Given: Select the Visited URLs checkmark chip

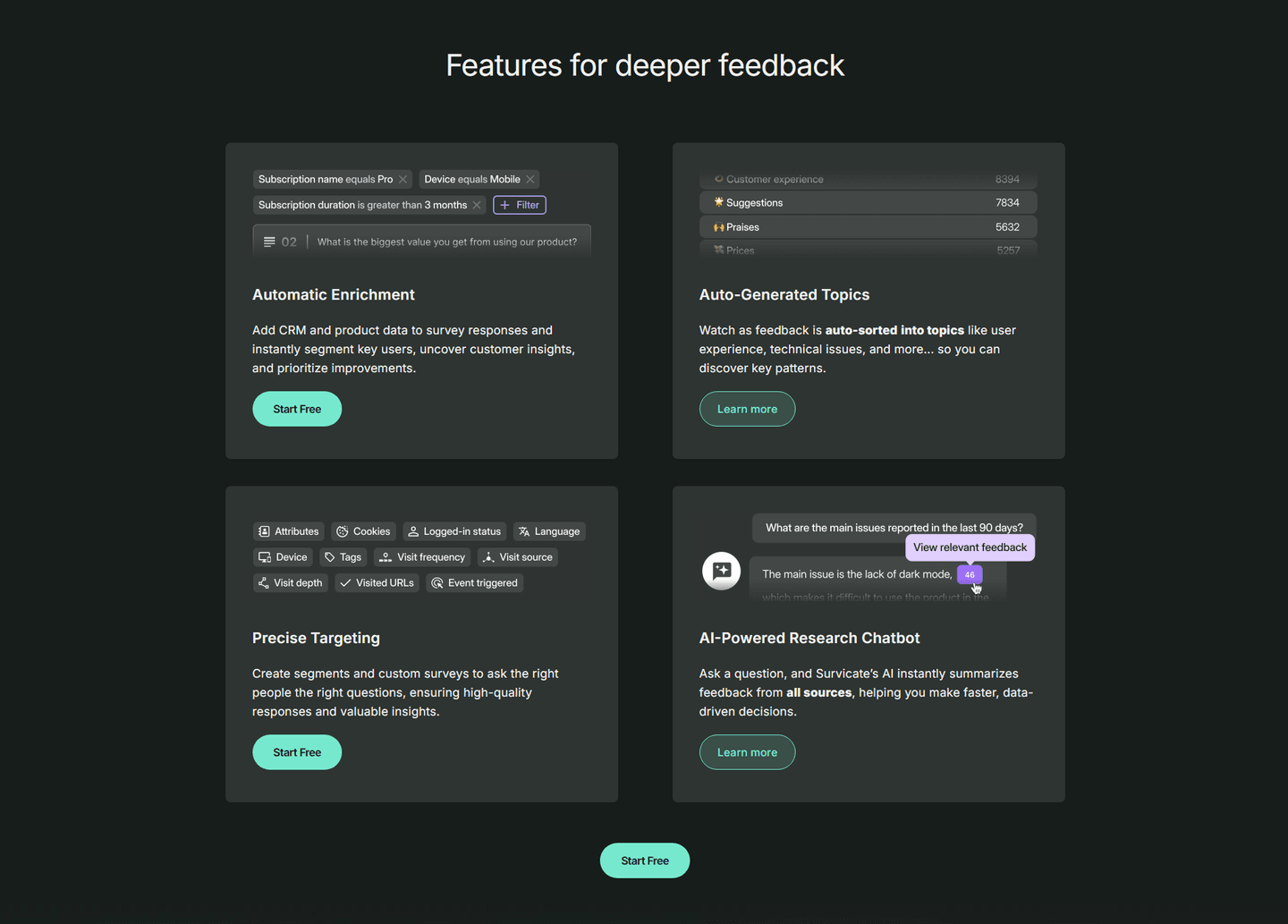Looking at the screenshot, I should 377,583.
